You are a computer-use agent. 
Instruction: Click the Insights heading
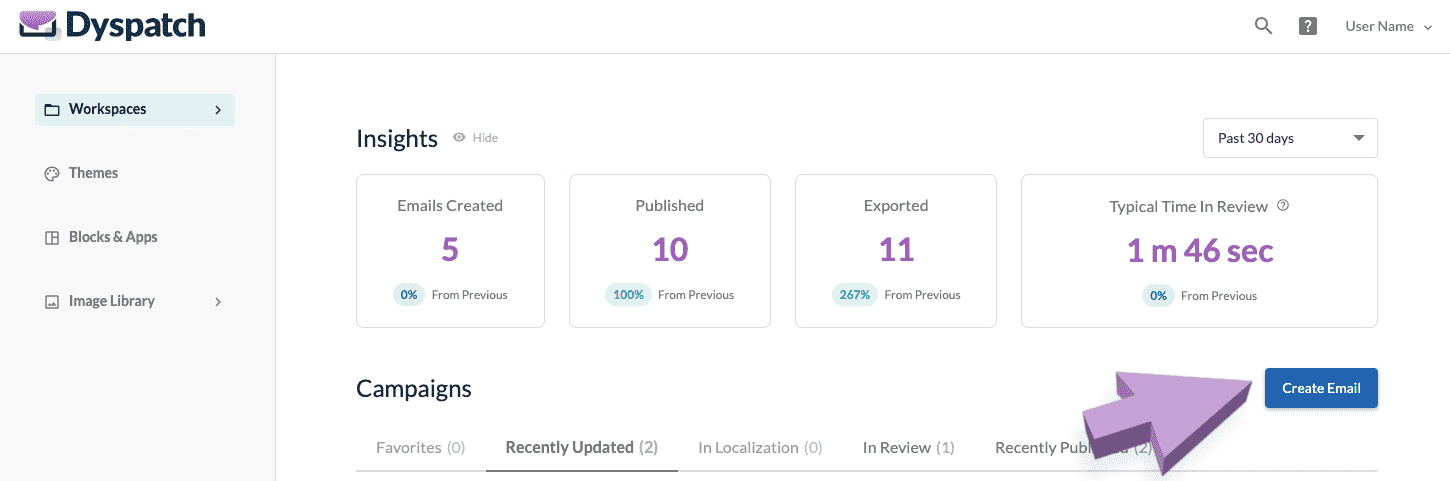click(x=397, y=139)
